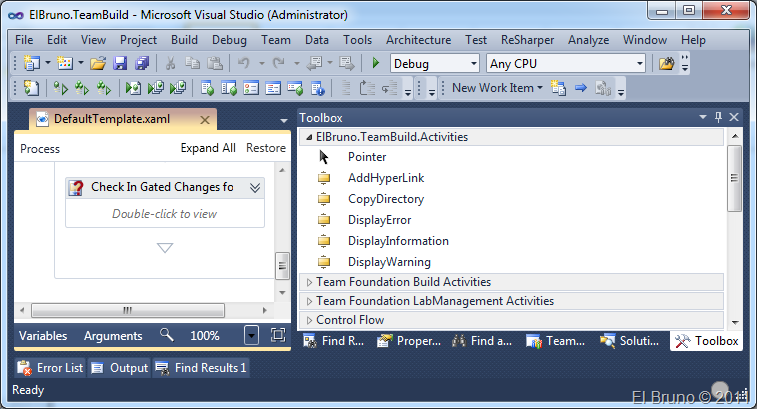Collapse the ElBruno.TeamBuild.Activities group
The height and width of the screenshot is (409, 757).
coord(309,137)
